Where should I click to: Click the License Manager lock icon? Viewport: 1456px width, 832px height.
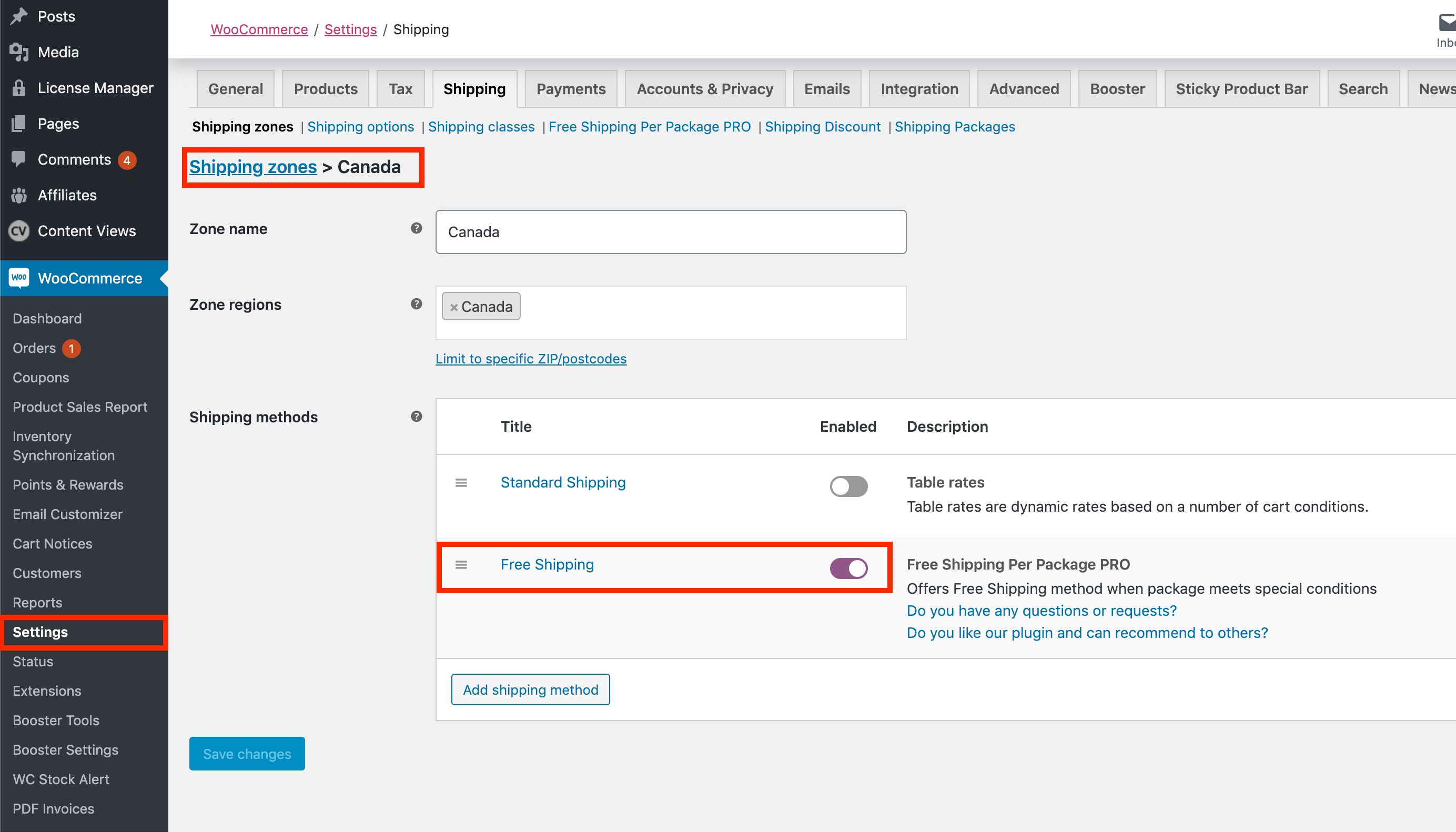tap(19, 88)
